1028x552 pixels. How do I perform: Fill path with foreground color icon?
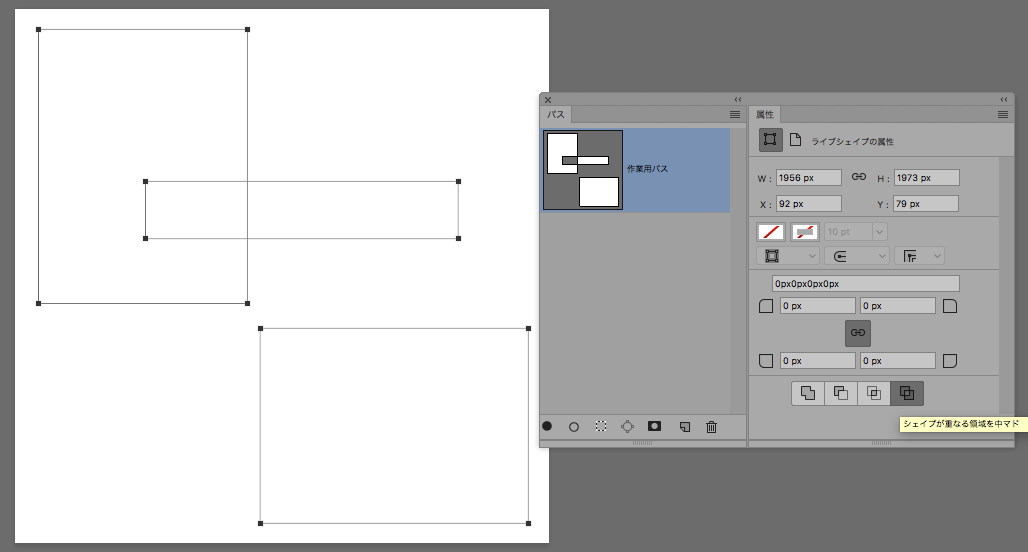(x=547, y=426)
